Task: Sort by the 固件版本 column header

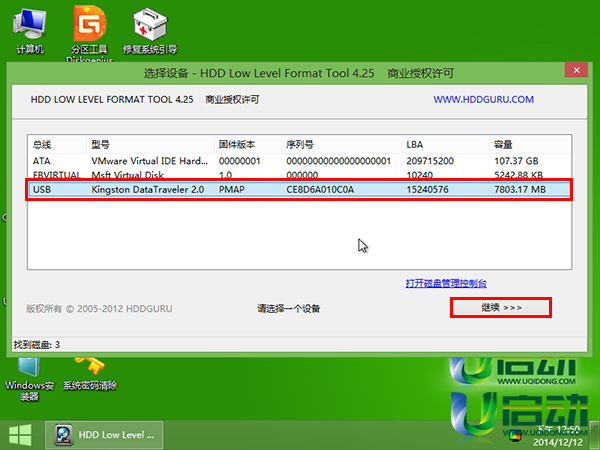Action: pyautogui.click(x=248, y=145)
